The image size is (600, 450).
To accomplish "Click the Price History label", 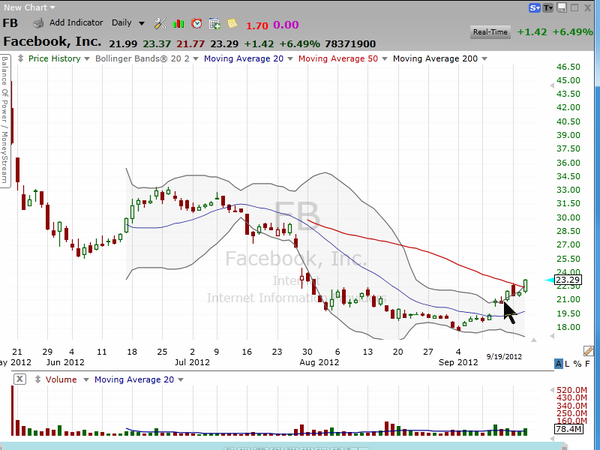I will (x=54, y=59).
